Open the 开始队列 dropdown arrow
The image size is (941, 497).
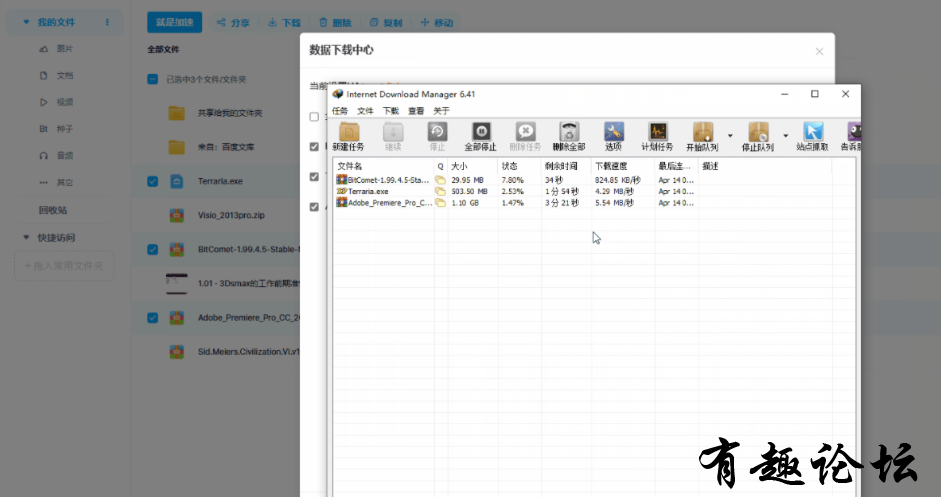point(730,136)
